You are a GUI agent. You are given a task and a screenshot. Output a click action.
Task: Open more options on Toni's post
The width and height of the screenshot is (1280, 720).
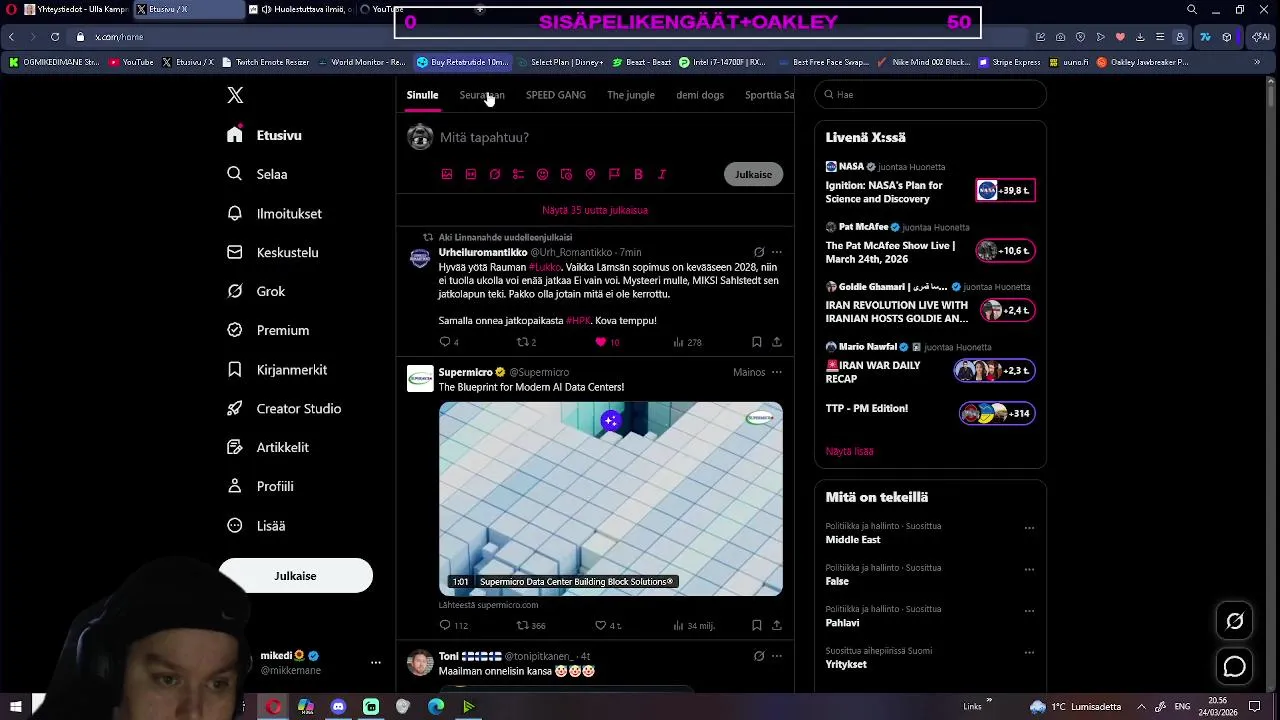tap(776, 656)
